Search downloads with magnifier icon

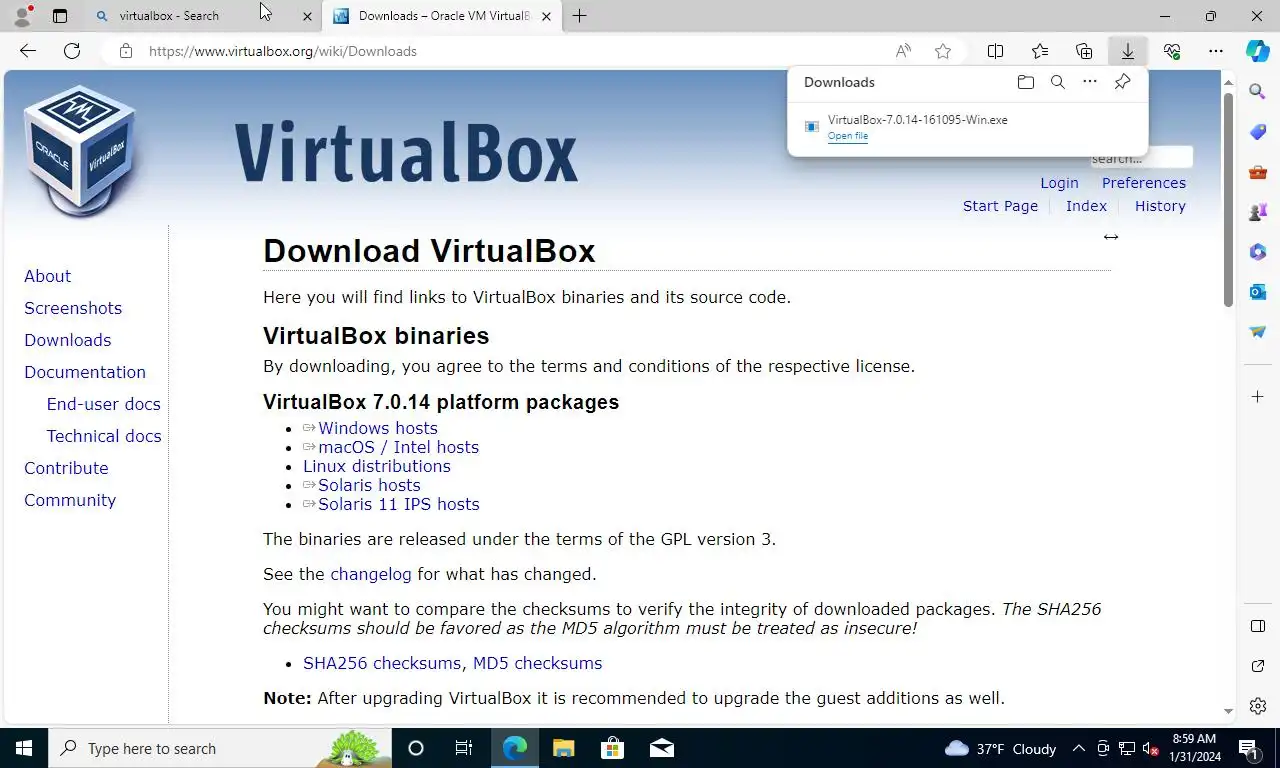(1057, 82)
